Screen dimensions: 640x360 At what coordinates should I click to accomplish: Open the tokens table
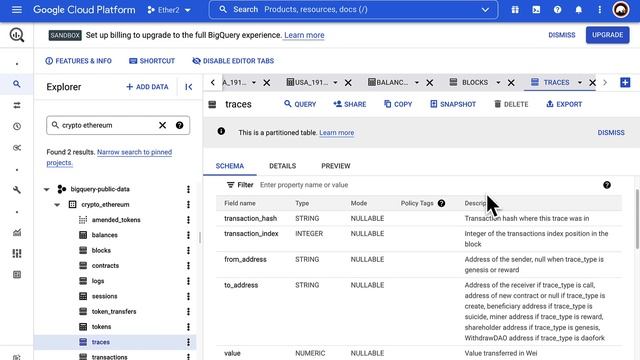(x=101, y=327)
